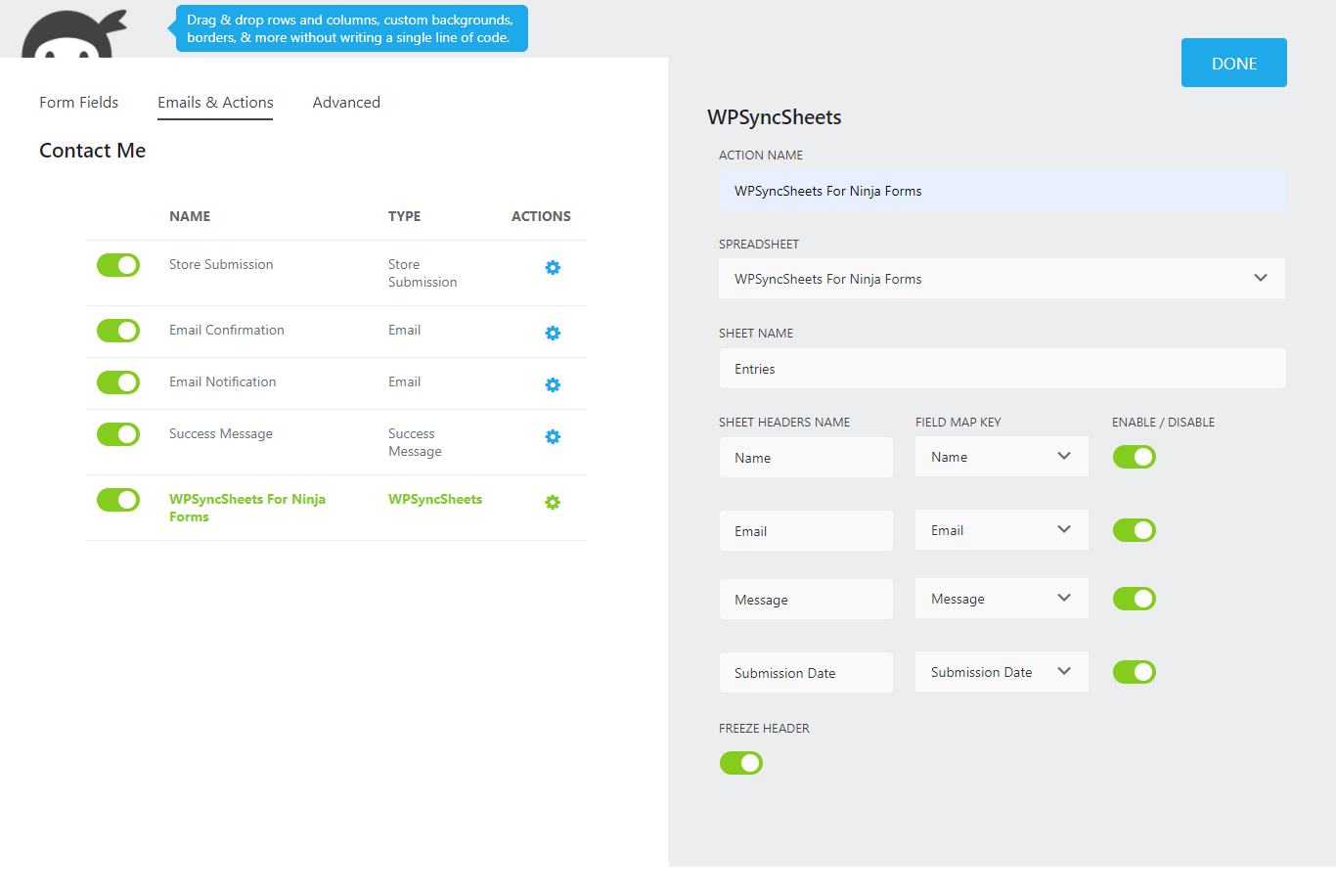Click the green WPSyncSheets type cell
Image resolution: width=1336 pixels, height=896 pixels.
tap(435, 500)
